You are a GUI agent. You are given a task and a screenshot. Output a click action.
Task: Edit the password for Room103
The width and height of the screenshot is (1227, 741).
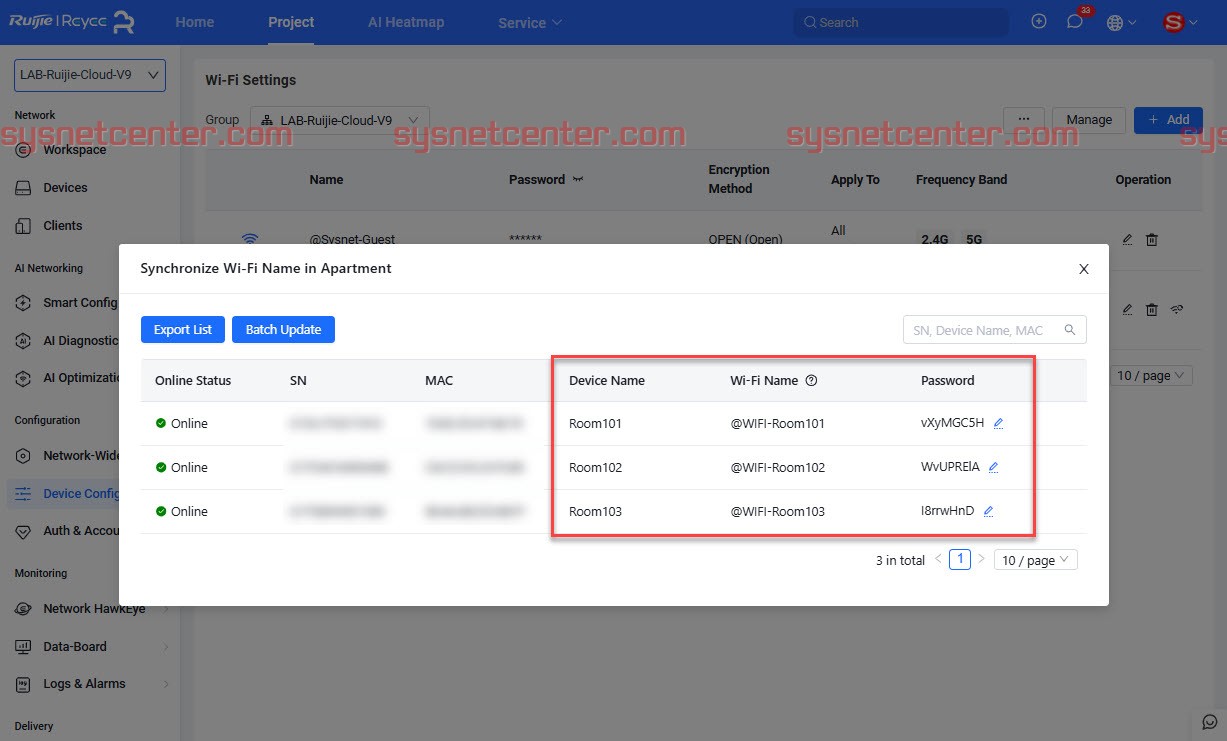coord(988,511)
